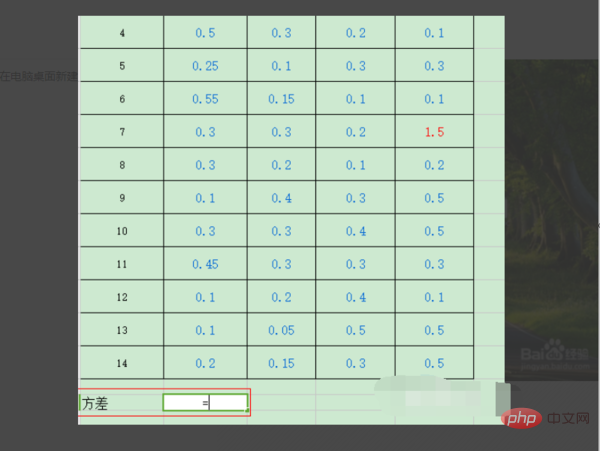The image size is (600, 451).
Task: Select the 0.25 cell in row 5
Action: 205,65
